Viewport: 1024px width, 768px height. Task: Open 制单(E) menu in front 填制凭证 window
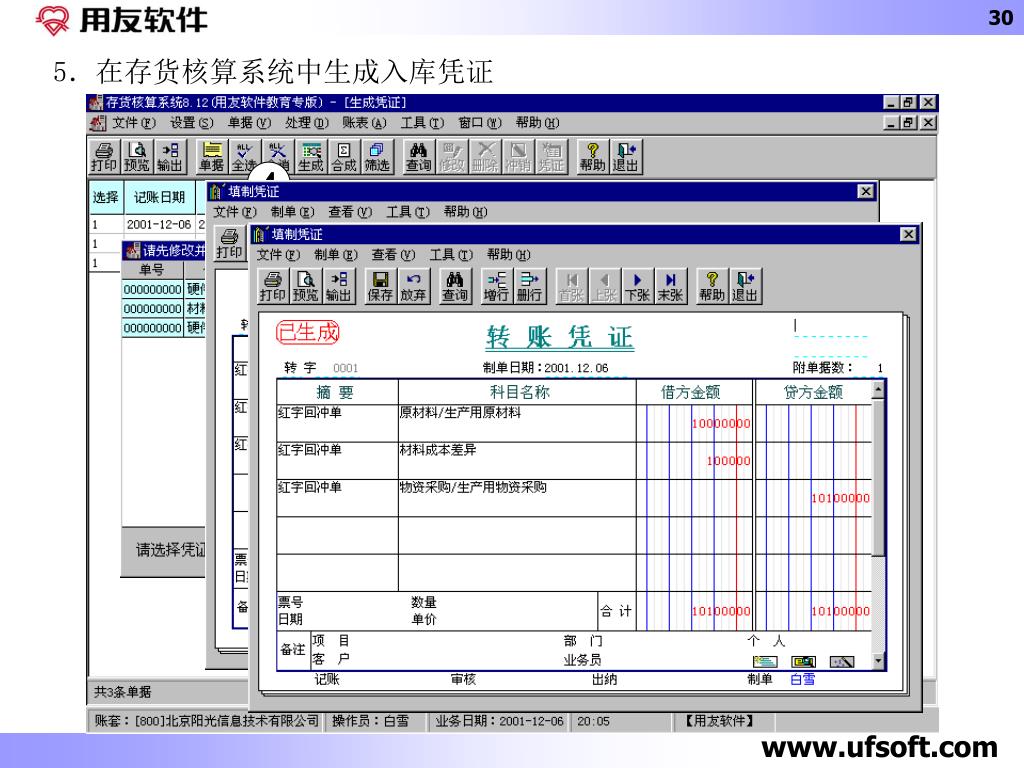[336, 255]
